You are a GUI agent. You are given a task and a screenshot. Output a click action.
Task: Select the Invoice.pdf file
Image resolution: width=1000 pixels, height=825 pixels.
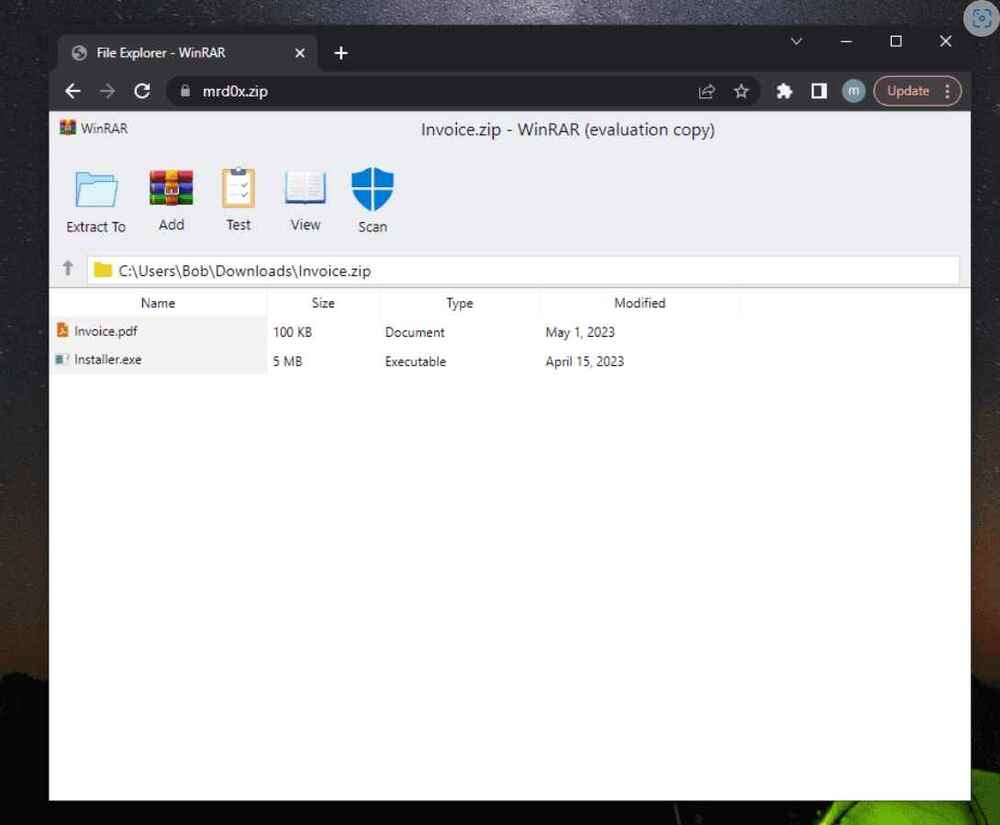point(105,331)
